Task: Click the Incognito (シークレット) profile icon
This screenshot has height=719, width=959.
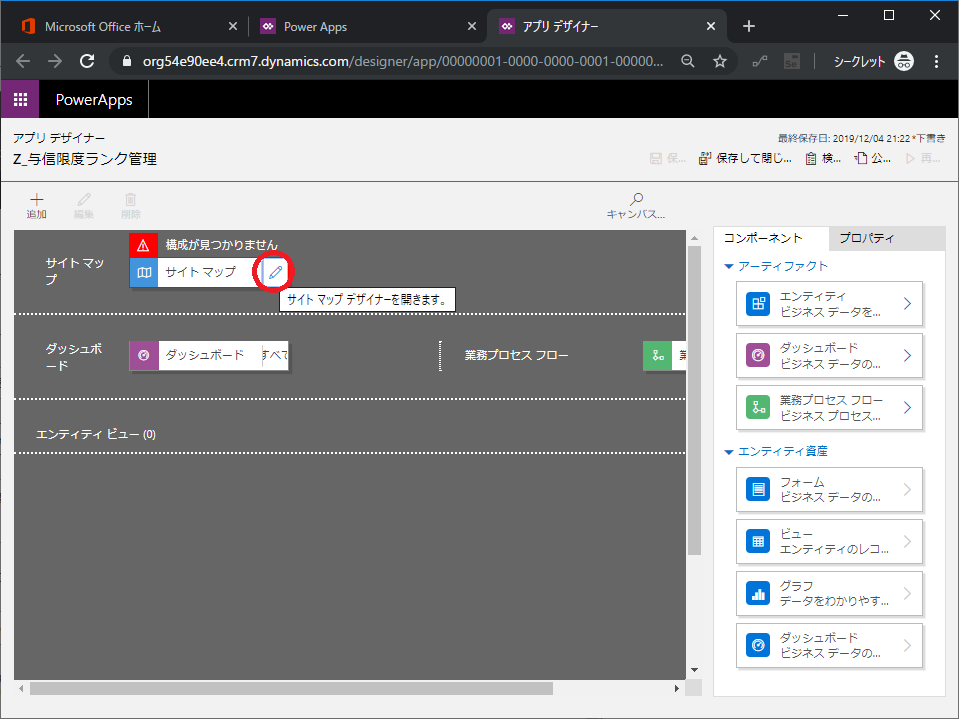Action: (904, 61)
